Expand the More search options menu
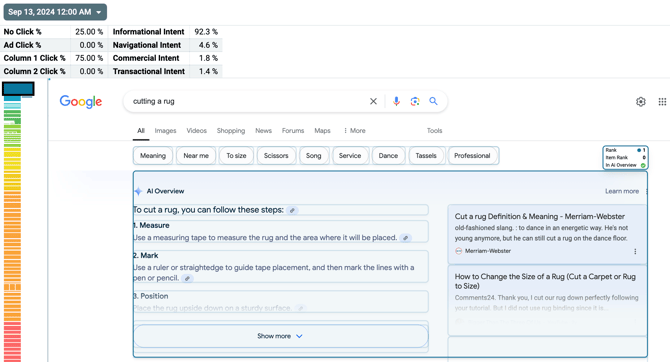Viewport: 670px width, 362px height. tap(354, 131)
